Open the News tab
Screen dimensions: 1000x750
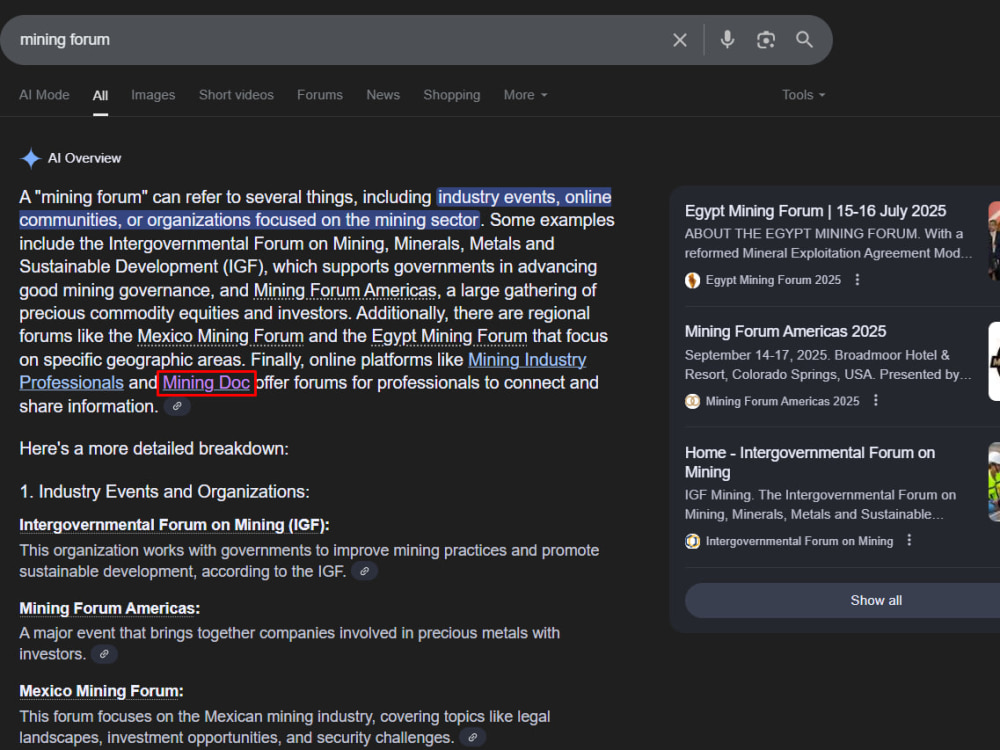pos(383,95)
